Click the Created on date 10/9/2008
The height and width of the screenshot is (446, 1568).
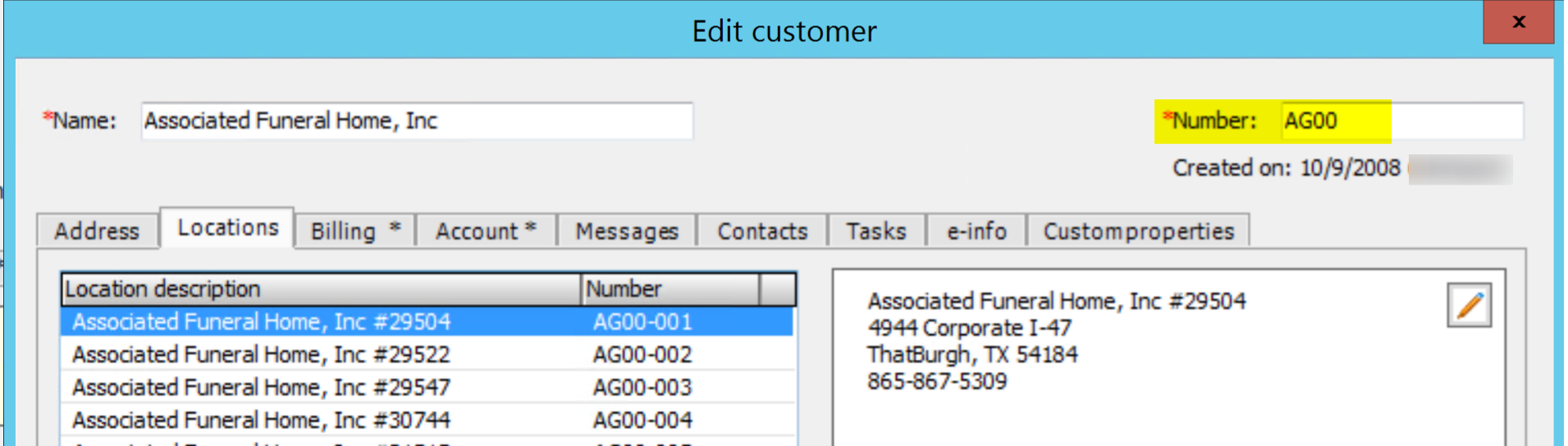point(1350,168)
